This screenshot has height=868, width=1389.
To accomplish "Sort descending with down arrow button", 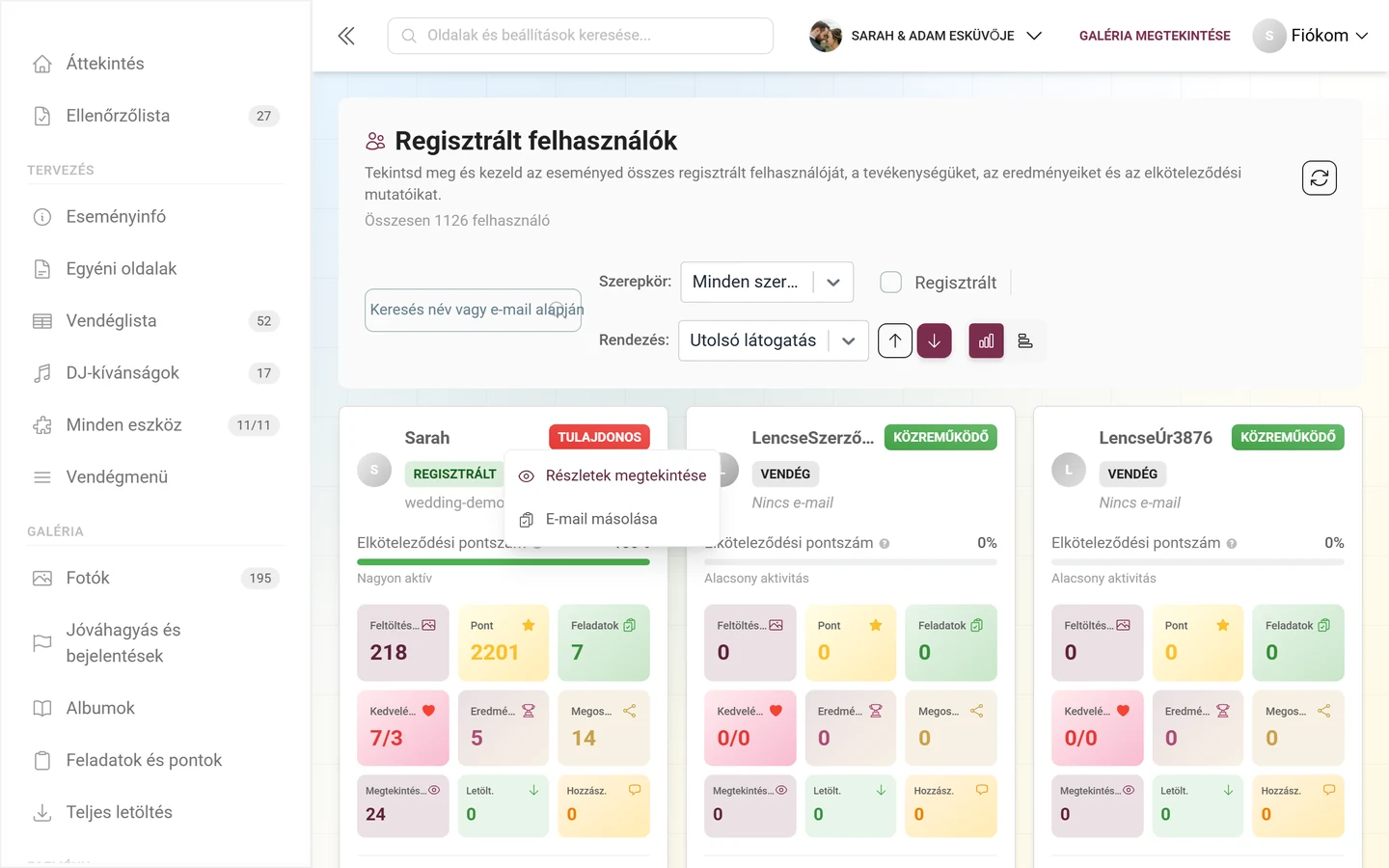I will [x=934, y=340].
